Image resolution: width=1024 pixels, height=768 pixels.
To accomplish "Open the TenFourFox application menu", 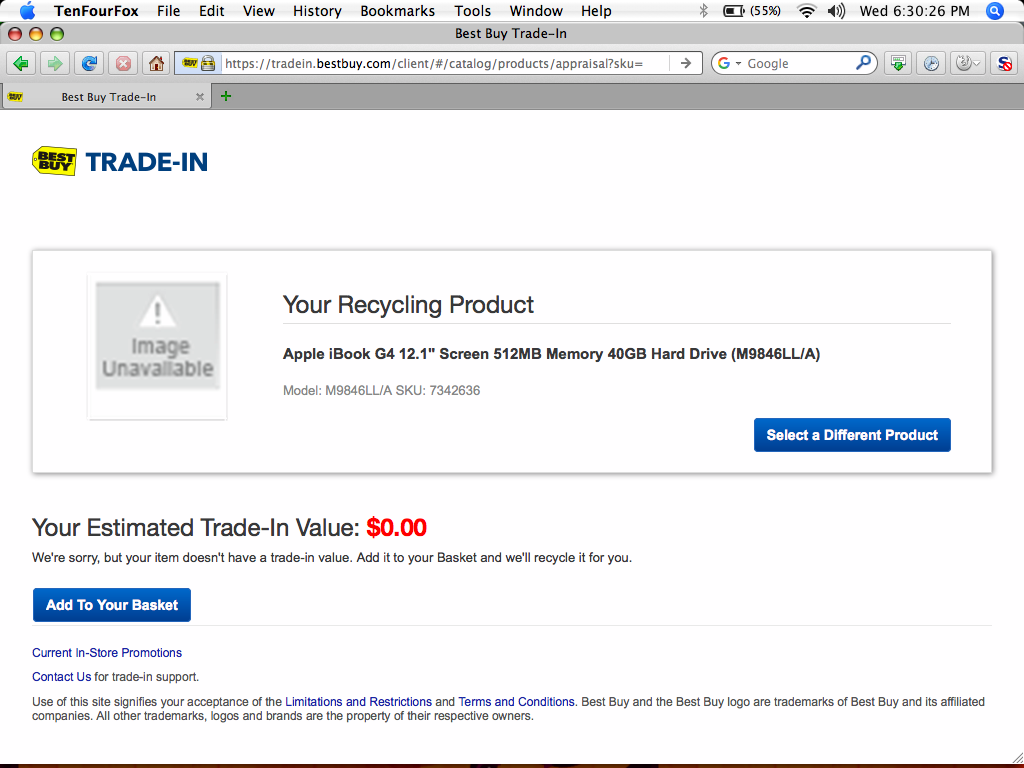I will point(96,10).
